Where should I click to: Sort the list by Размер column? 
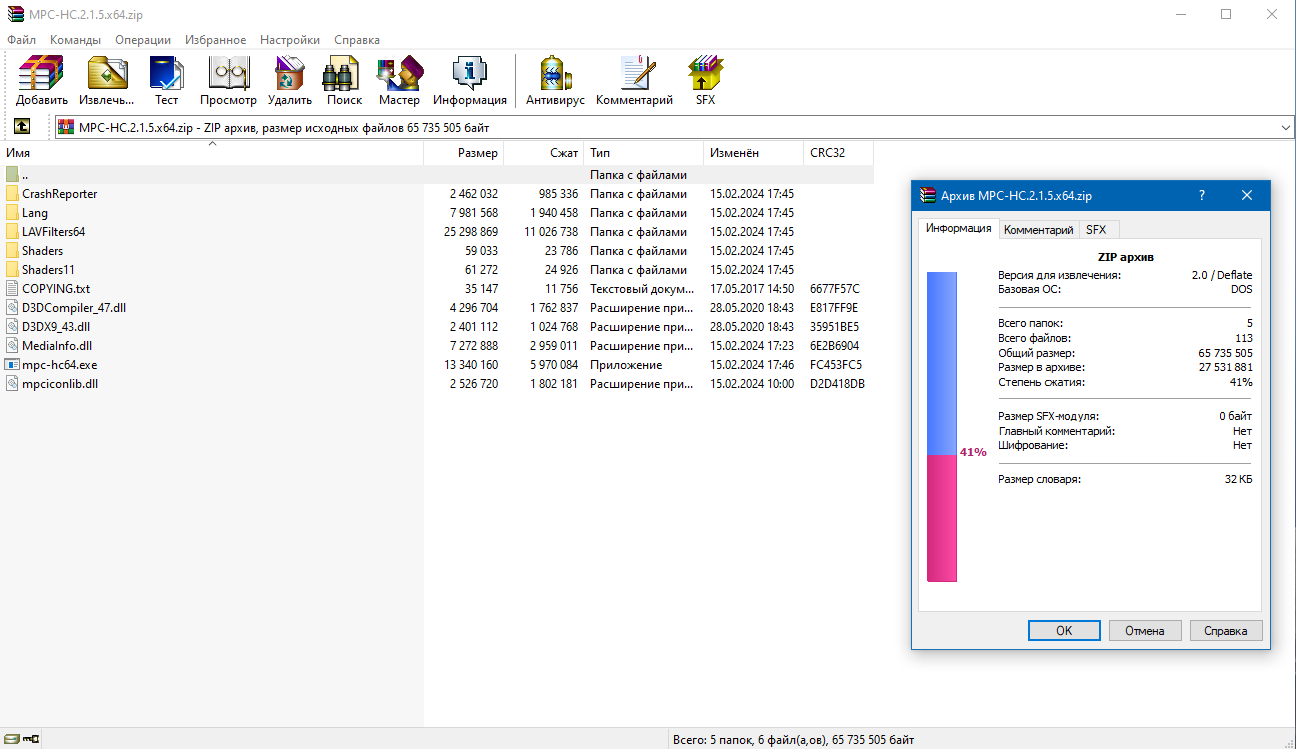tap(464, 153)
